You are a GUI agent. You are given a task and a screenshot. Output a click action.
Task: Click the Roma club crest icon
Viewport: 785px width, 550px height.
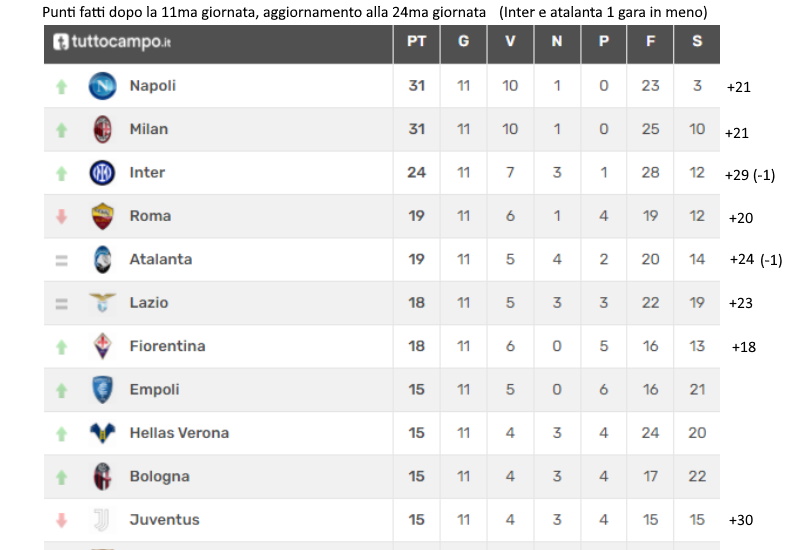102,216
